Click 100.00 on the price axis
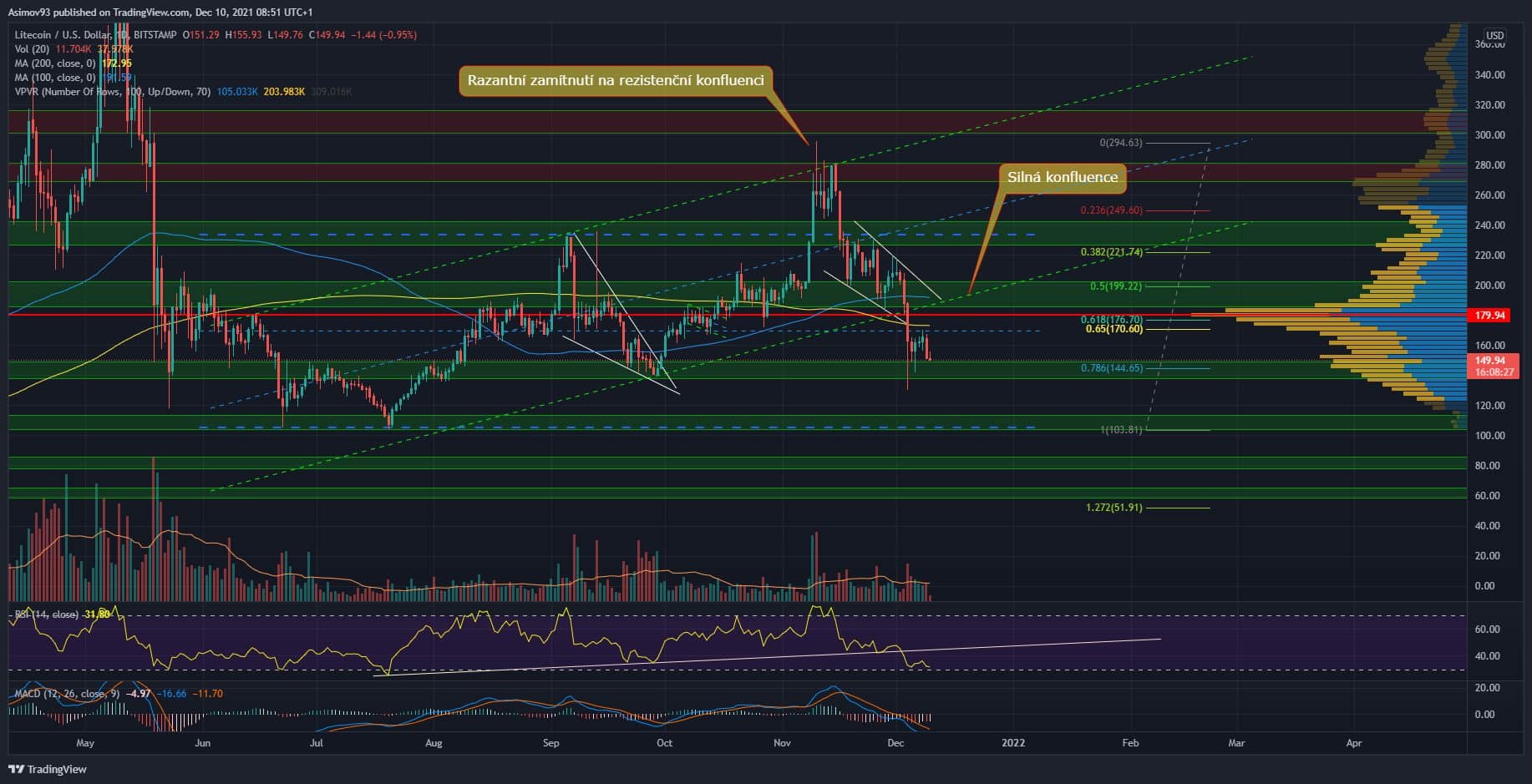 (x=1490, y=436)
